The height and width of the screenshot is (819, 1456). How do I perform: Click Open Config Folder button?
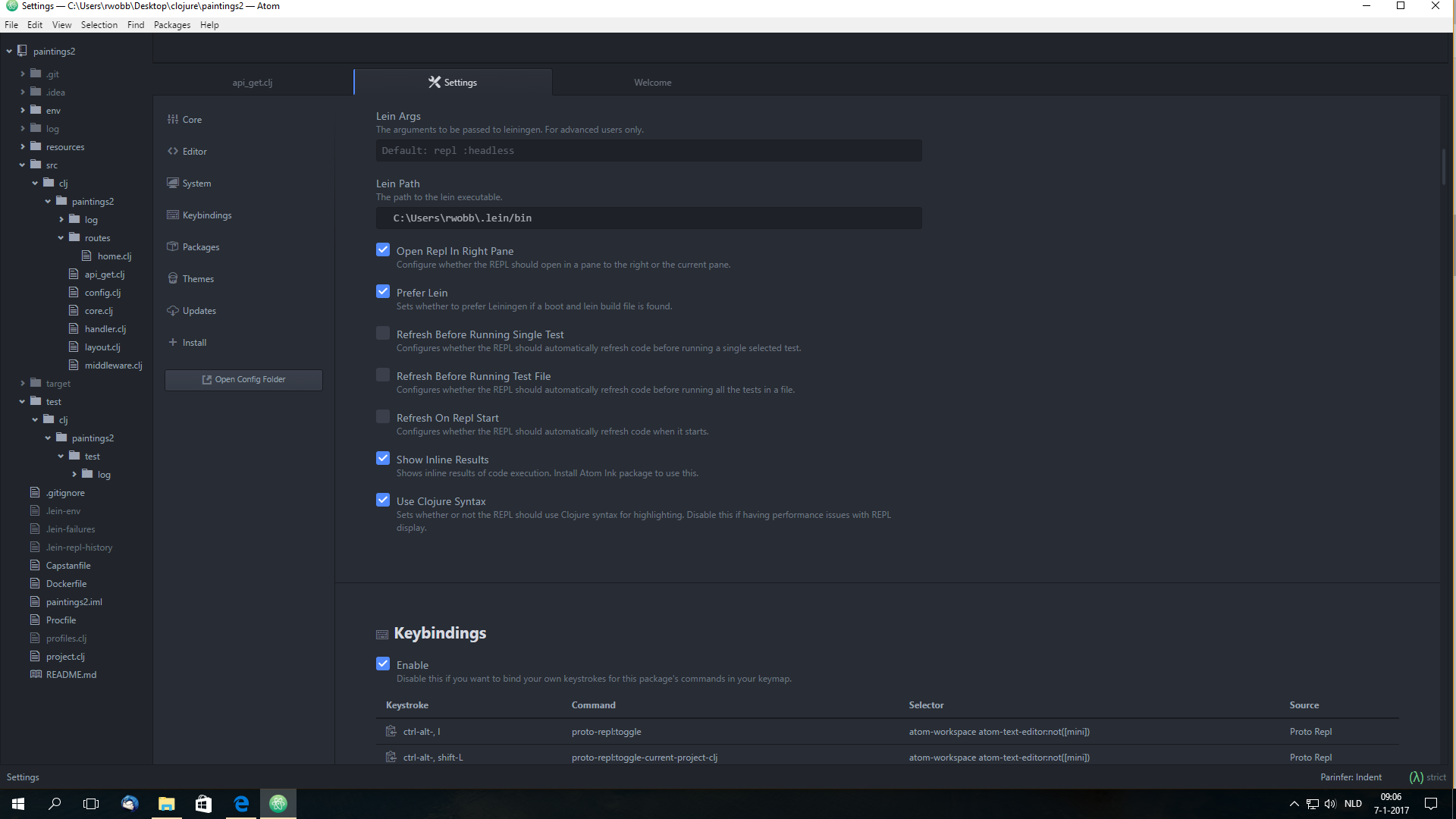tap(243, 379)
